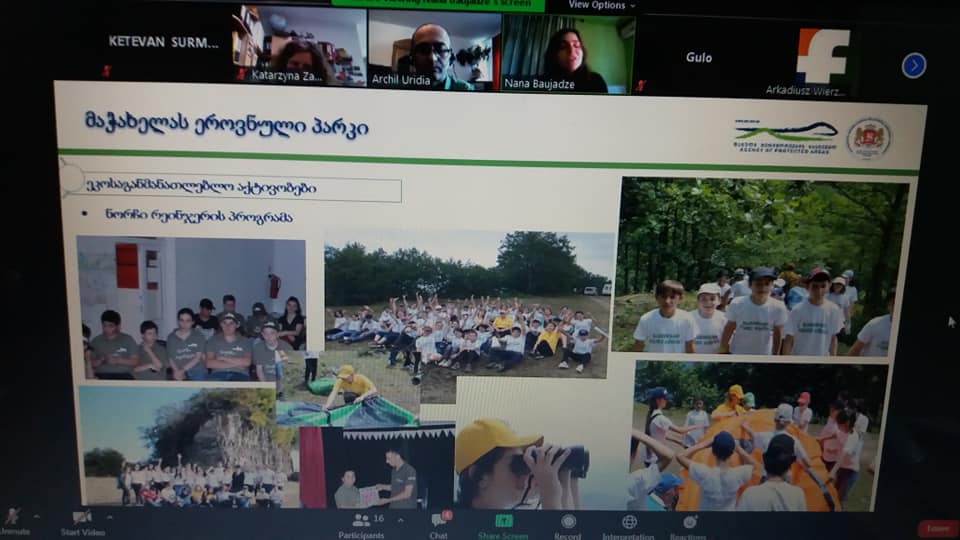Image resolution: width=960 pixels, height=540 pixels.
Task: Click the large group field photo
Action: click(x=468, y=304)
